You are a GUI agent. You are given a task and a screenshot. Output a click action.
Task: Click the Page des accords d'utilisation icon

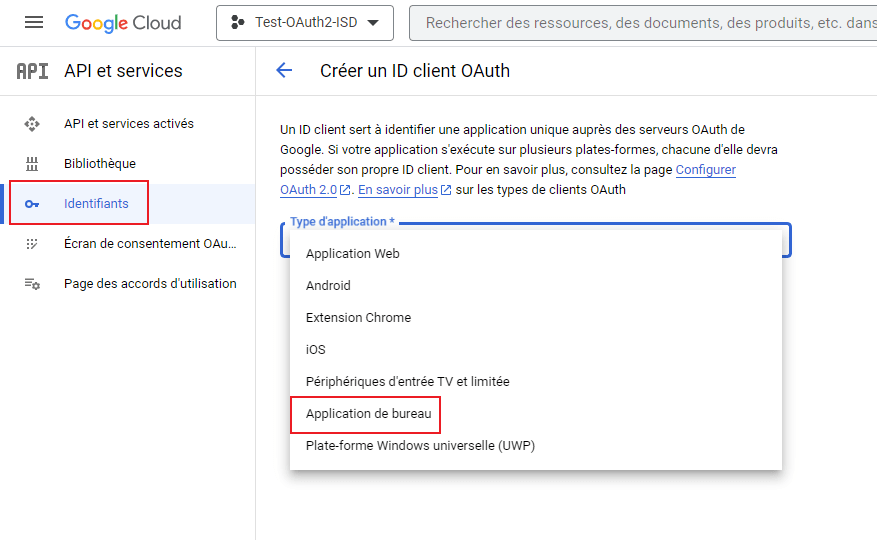click(x=32, y=284)
